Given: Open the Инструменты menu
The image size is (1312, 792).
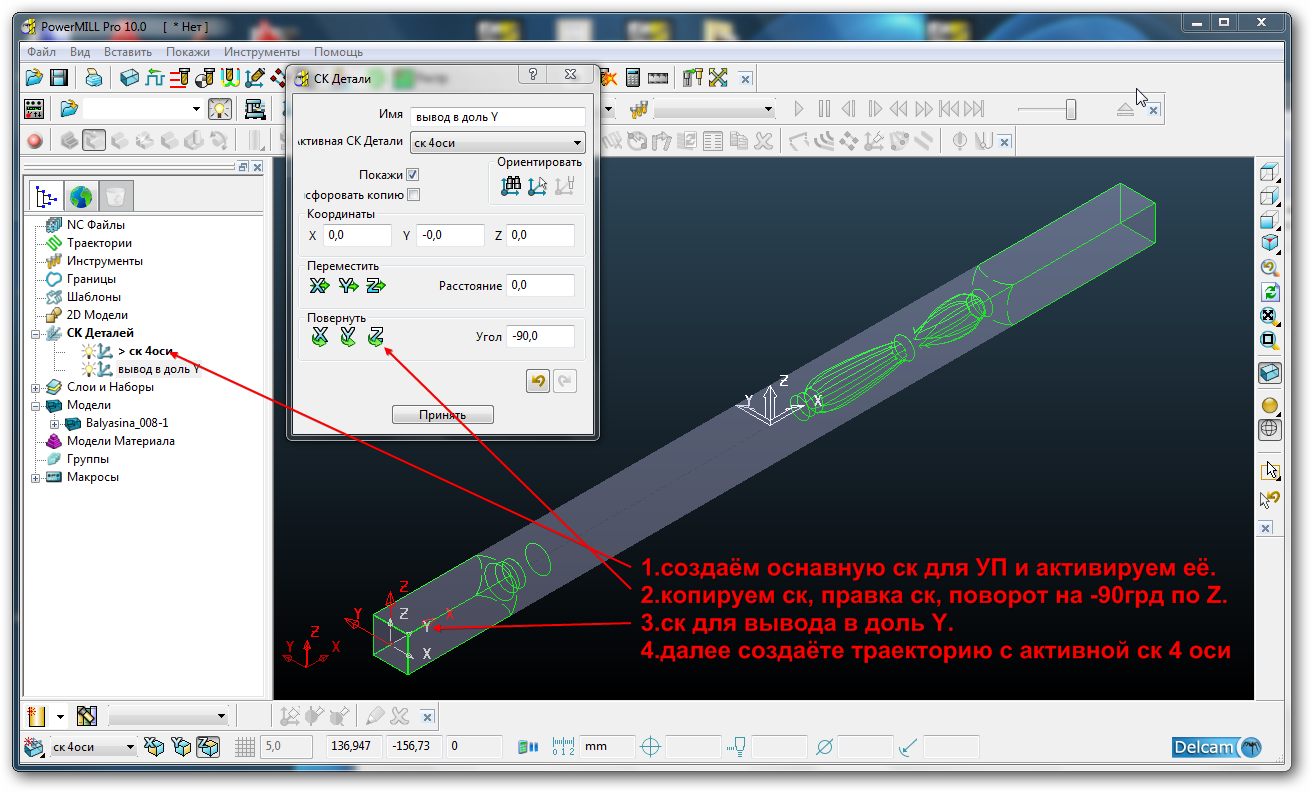Looking at the screenshot, I should coord(262,52).
